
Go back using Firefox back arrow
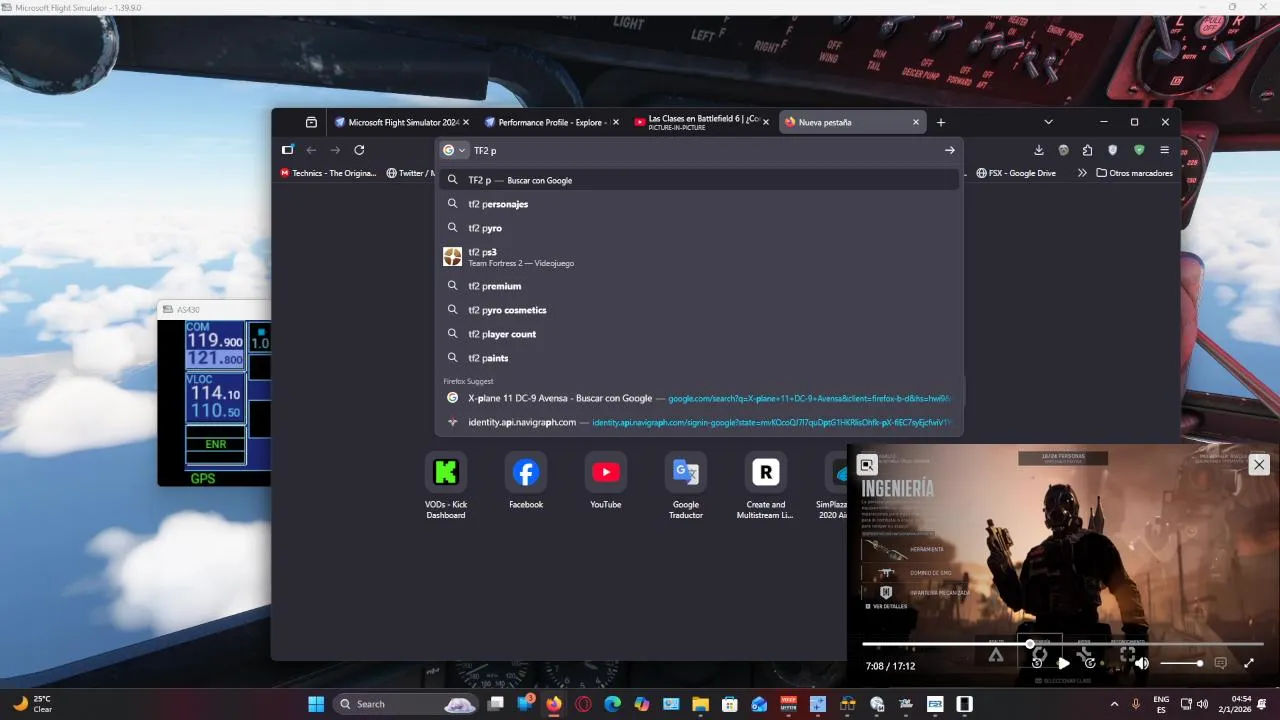coord(311,150)
